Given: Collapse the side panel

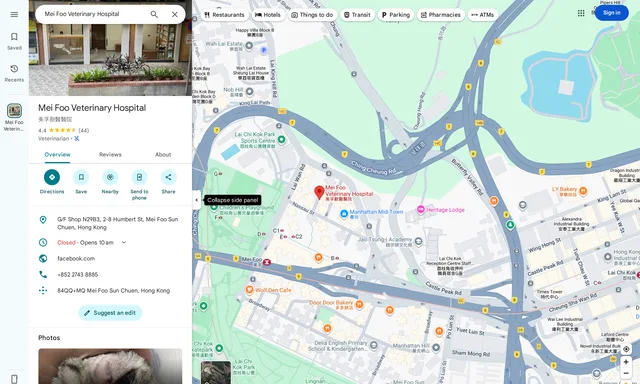Looking at the screenshot, I should point(196,200).
